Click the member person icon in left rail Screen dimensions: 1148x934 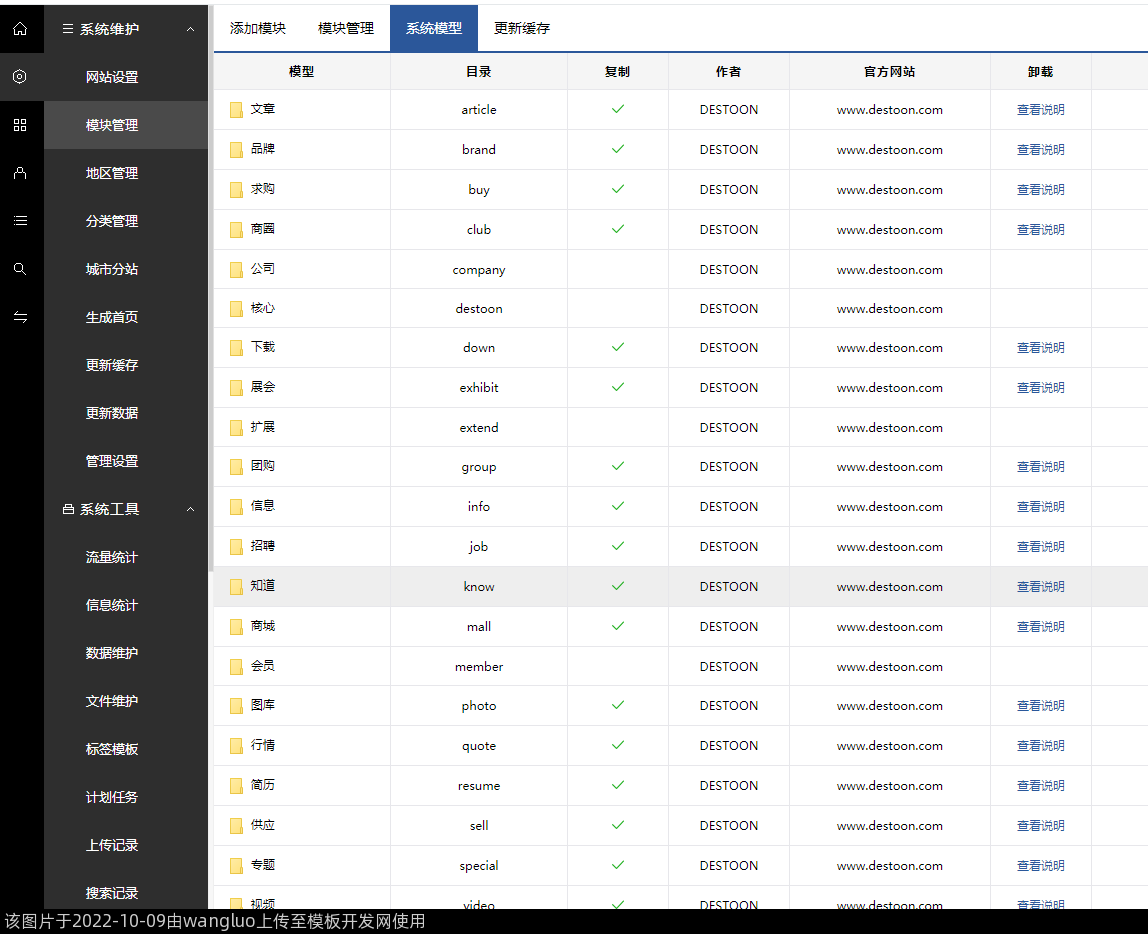click(20, 173)
